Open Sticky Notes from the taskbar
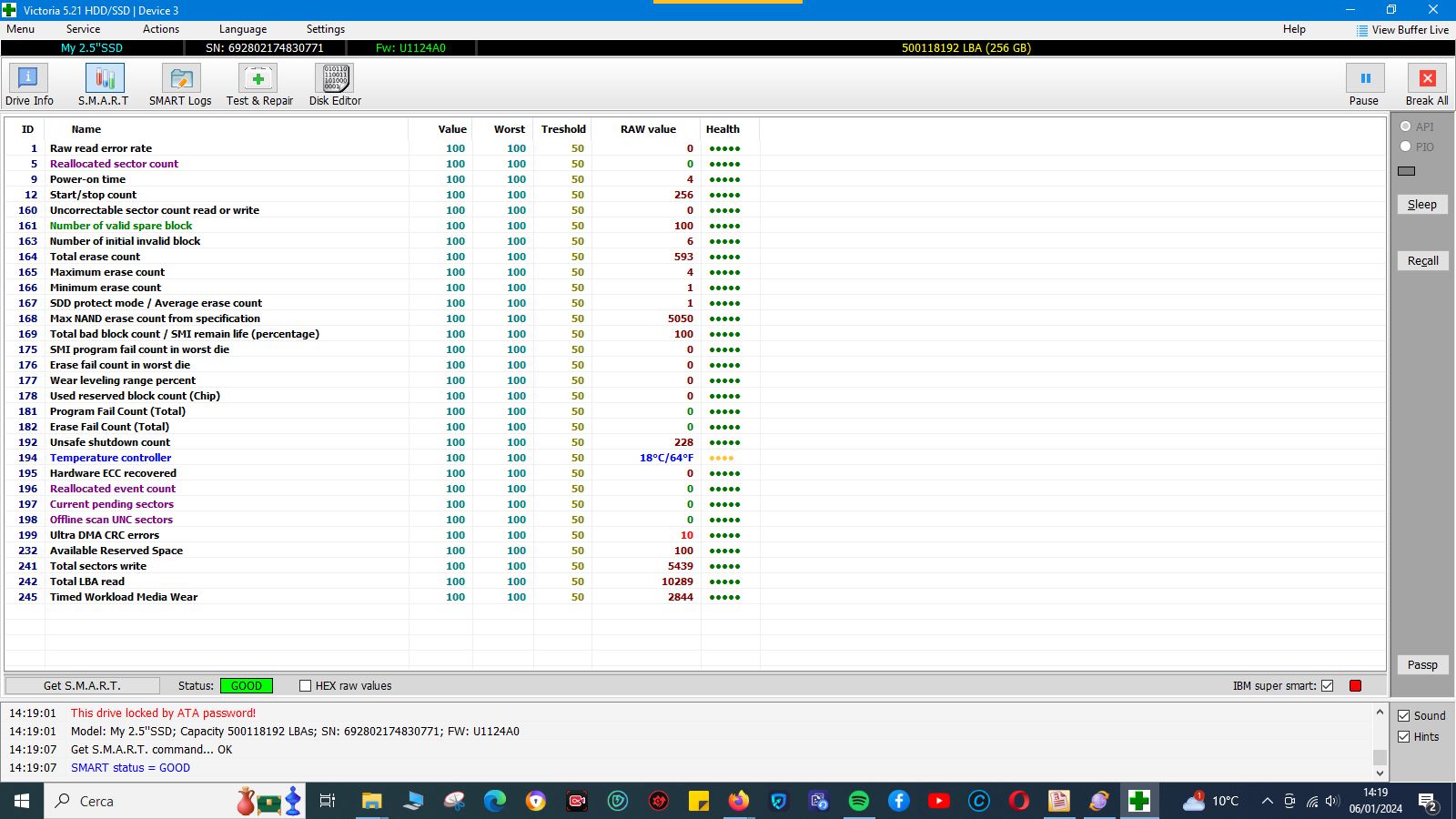The height and width of the screenshot is (819, 1456). (x=698, y=801)
